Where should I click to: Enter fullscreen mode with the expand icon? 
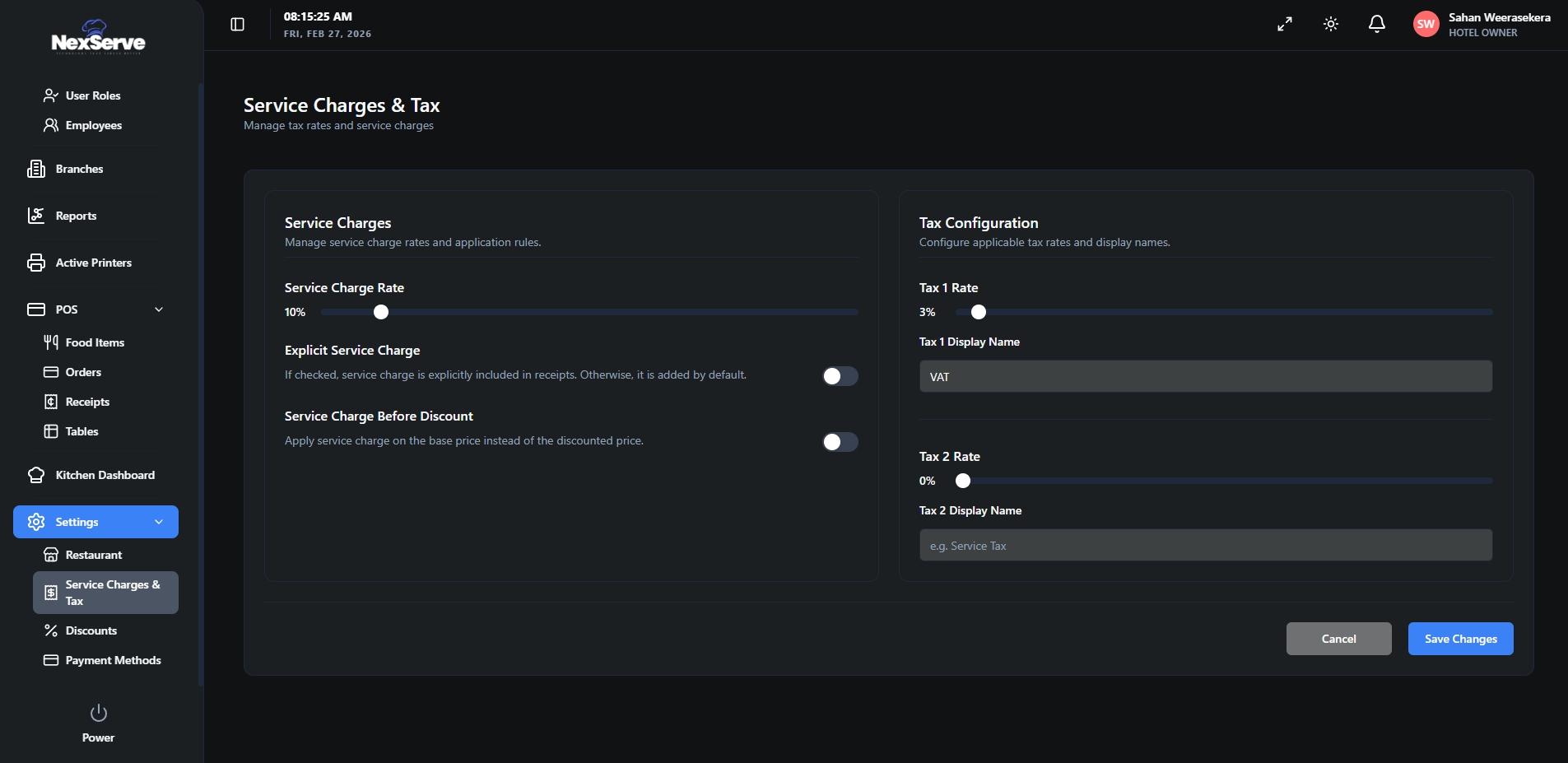click(1284, 25)
